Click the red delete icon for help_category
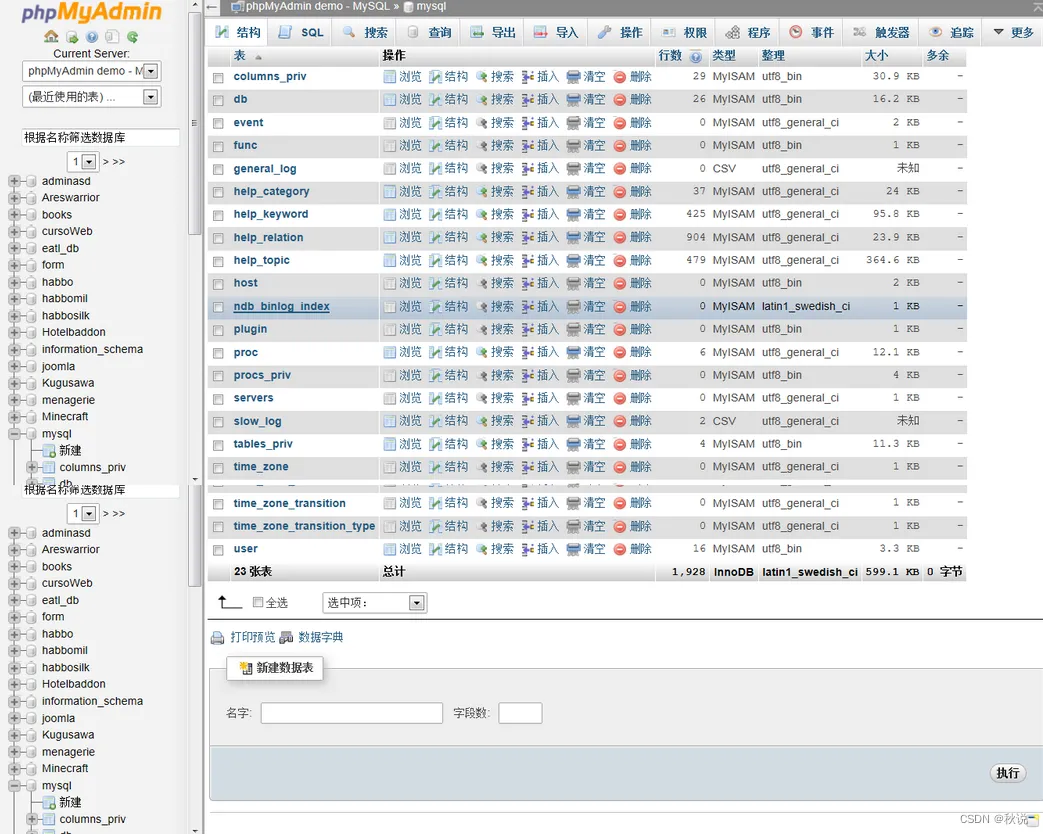This screenshot has height=834, width=1043. (x=620, y=192)
